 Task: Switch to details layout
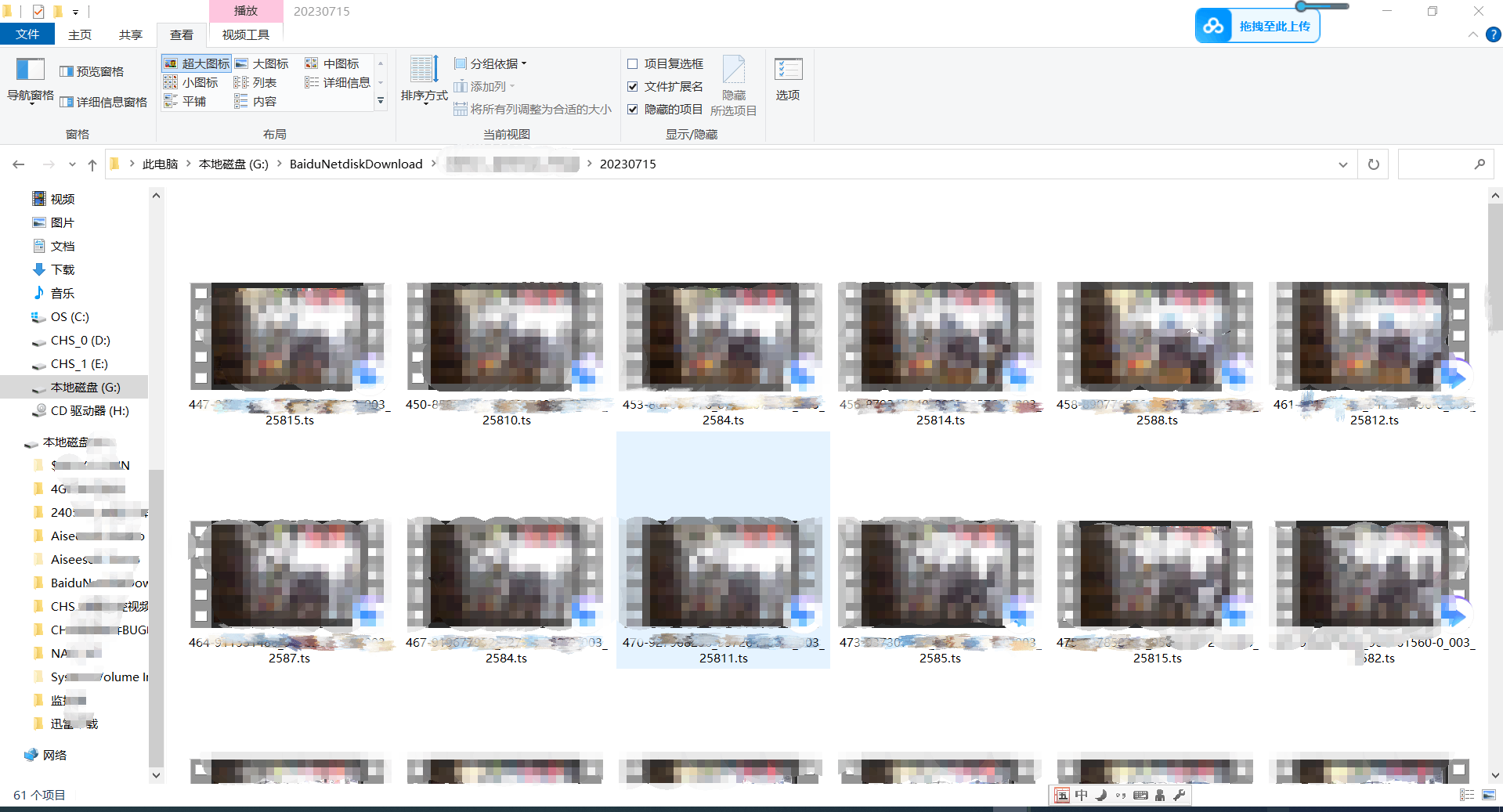coord(338,82)
